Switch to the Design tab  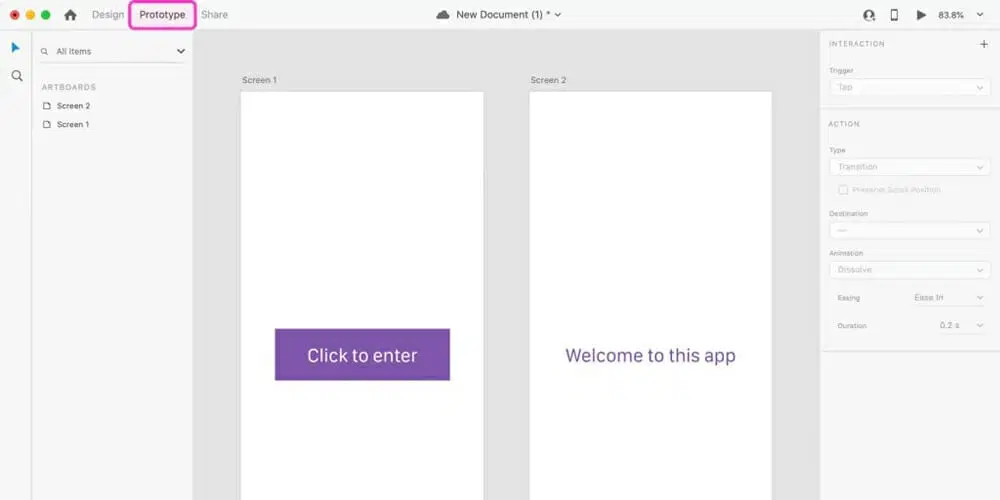click(108, 15)
